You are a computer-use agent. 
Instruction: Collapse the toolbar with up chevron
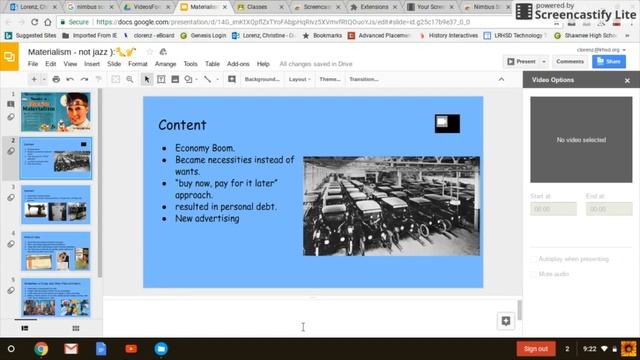pos(501,79)
